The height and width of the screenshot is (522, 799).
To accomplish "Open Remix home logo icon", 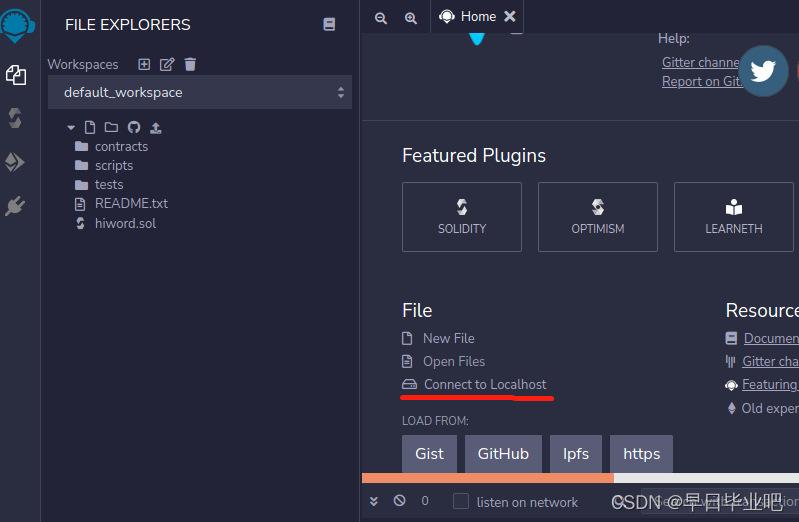I will click(x=17, y=25).
